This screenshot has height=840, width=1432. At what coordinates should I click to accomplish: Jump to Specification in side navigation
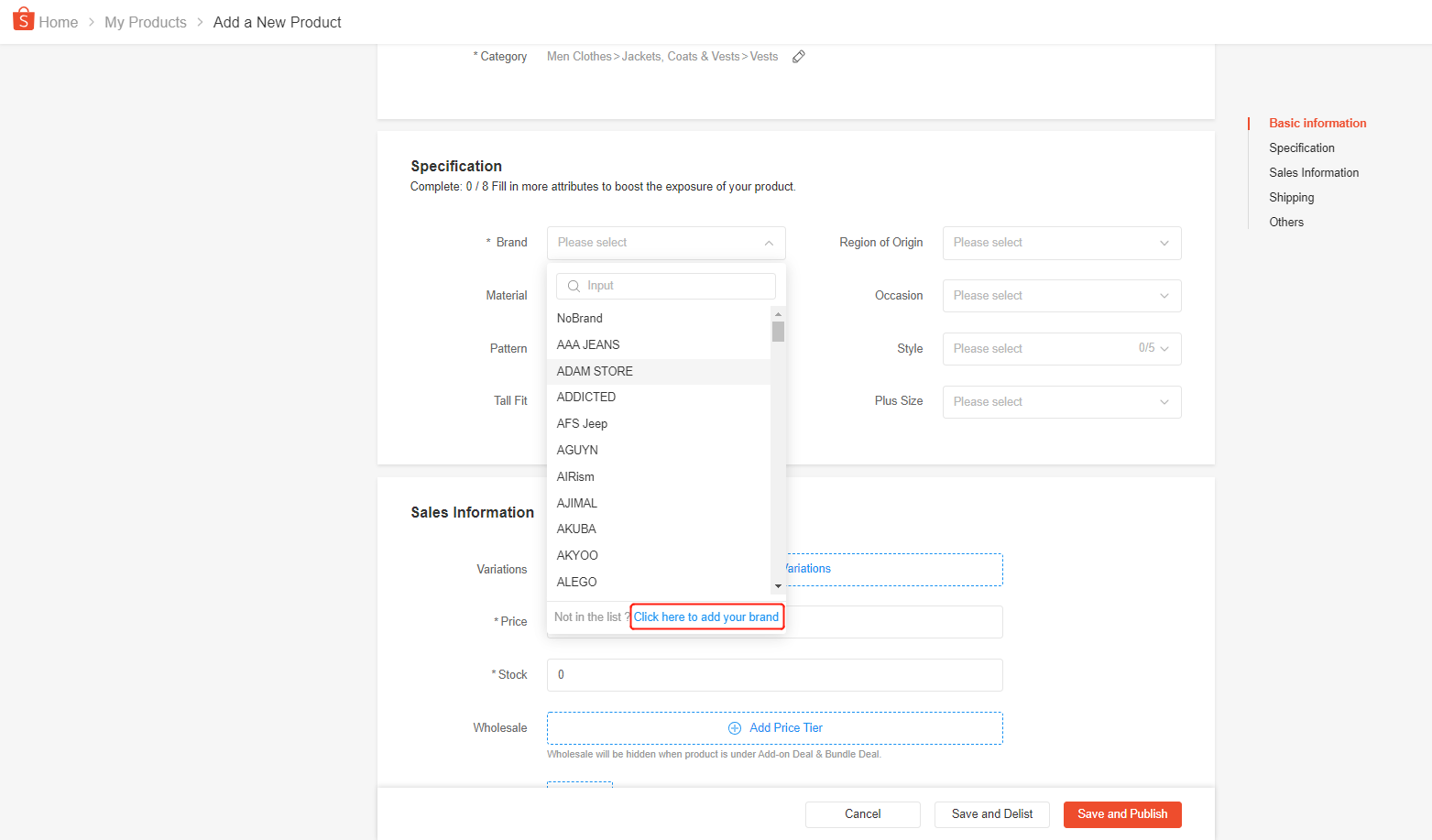(1302, 147)
